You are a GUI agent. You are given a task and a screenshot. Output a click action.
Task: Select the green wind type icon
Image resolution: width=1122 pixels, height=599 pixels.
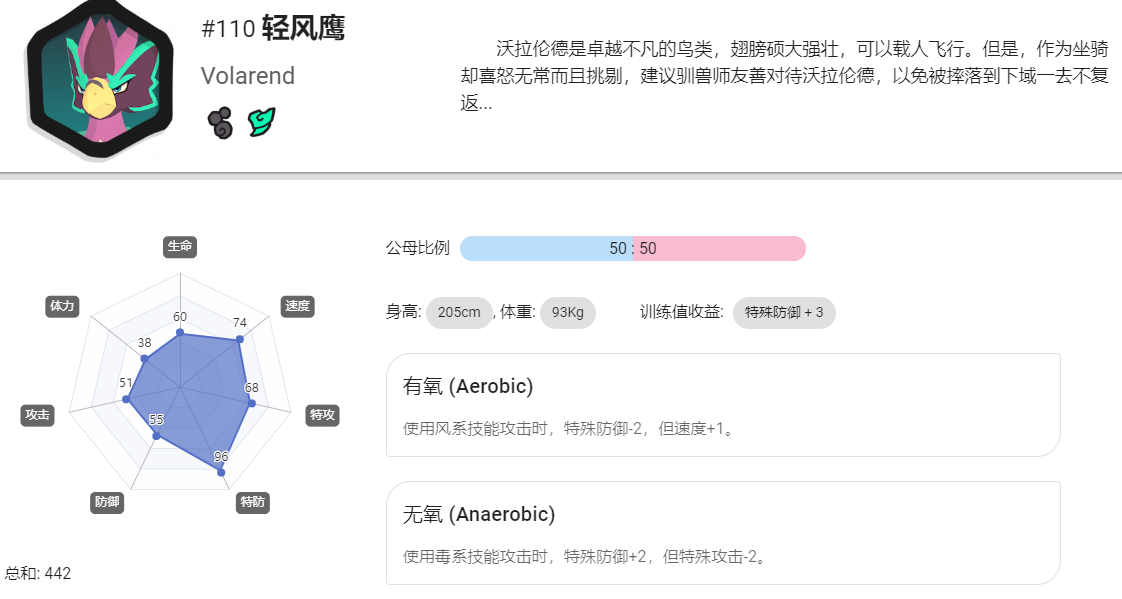pyautogui.click(x=262, y=122)
